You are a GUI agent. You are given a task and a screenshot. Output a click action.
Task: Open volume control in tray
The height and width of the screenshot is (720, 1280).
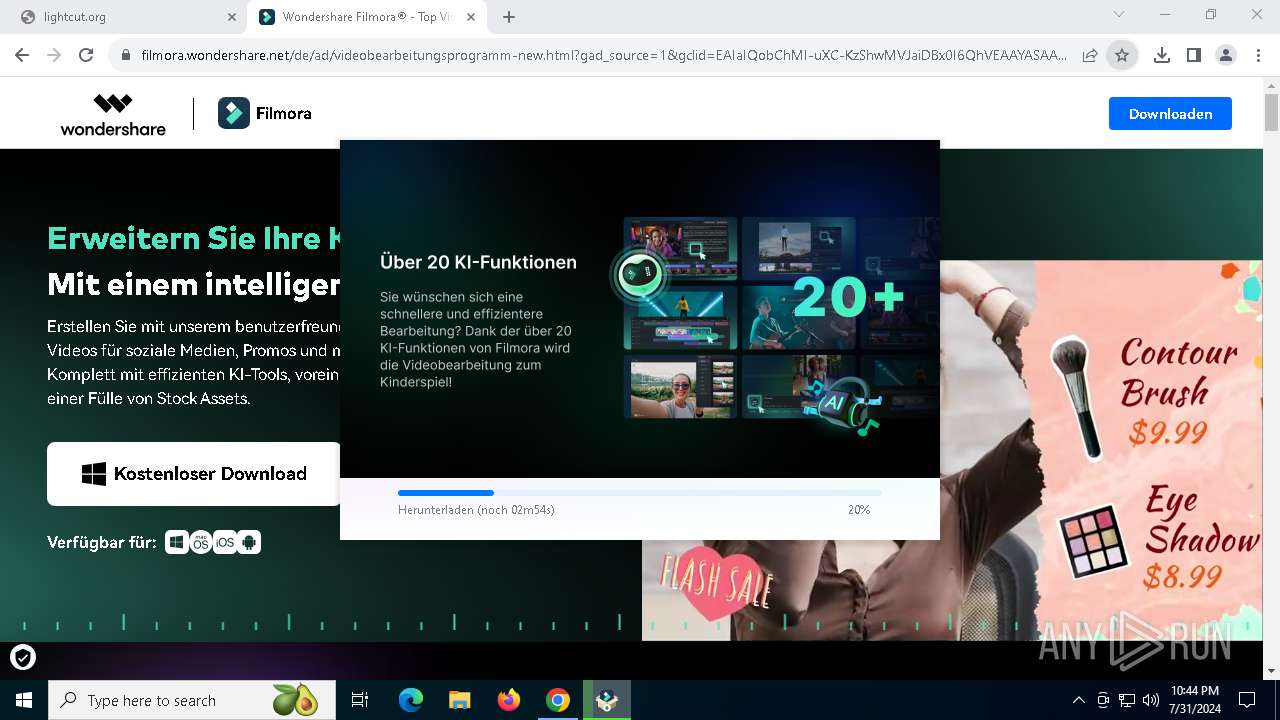click(x=1151, y=700)
